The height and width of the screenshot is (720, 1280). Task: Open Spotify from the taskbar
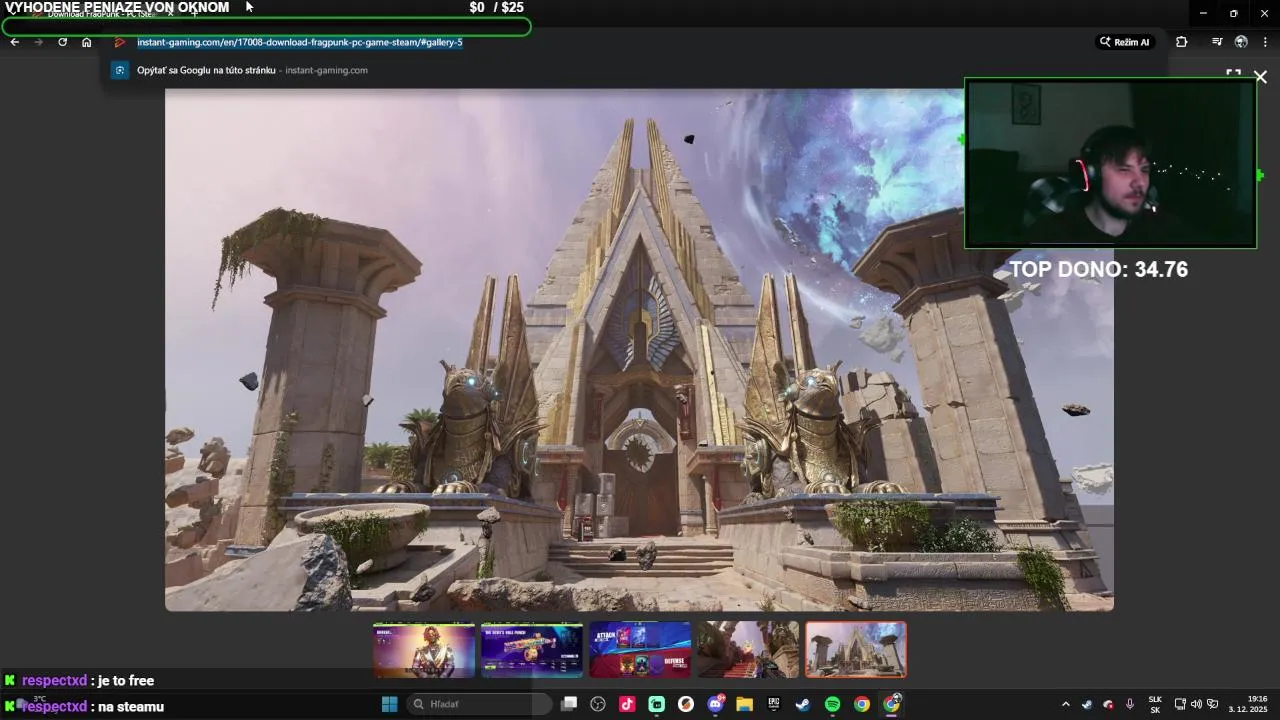(832, 704)
